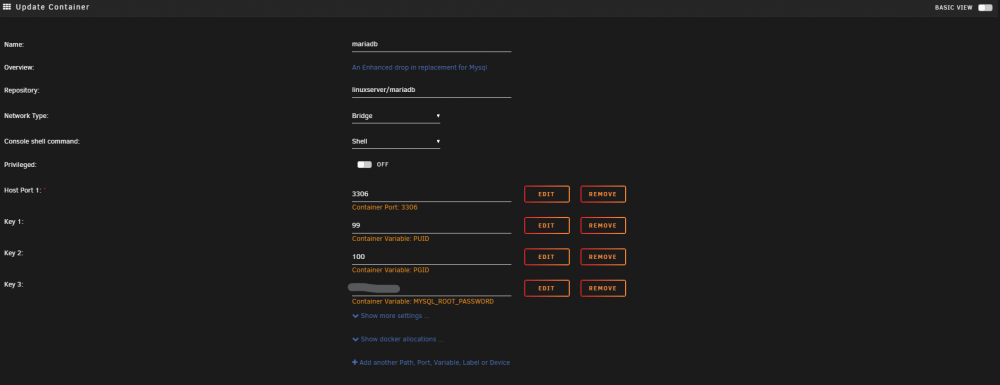Click the Key 2 field value 100
The height and width of the screenshot is (385, 1000).
pyautogui.click(x=431, y=256)
